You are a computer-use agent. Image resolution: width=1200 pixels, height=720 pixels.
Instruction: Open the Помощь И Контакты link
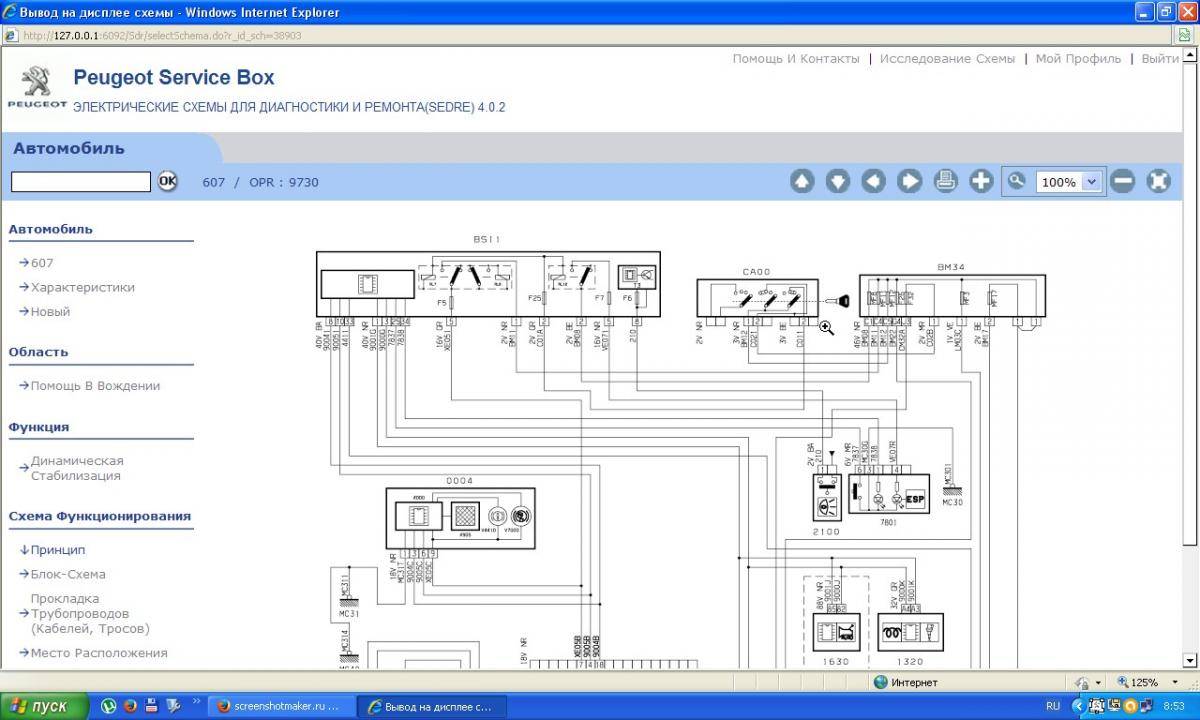point(795,59)
